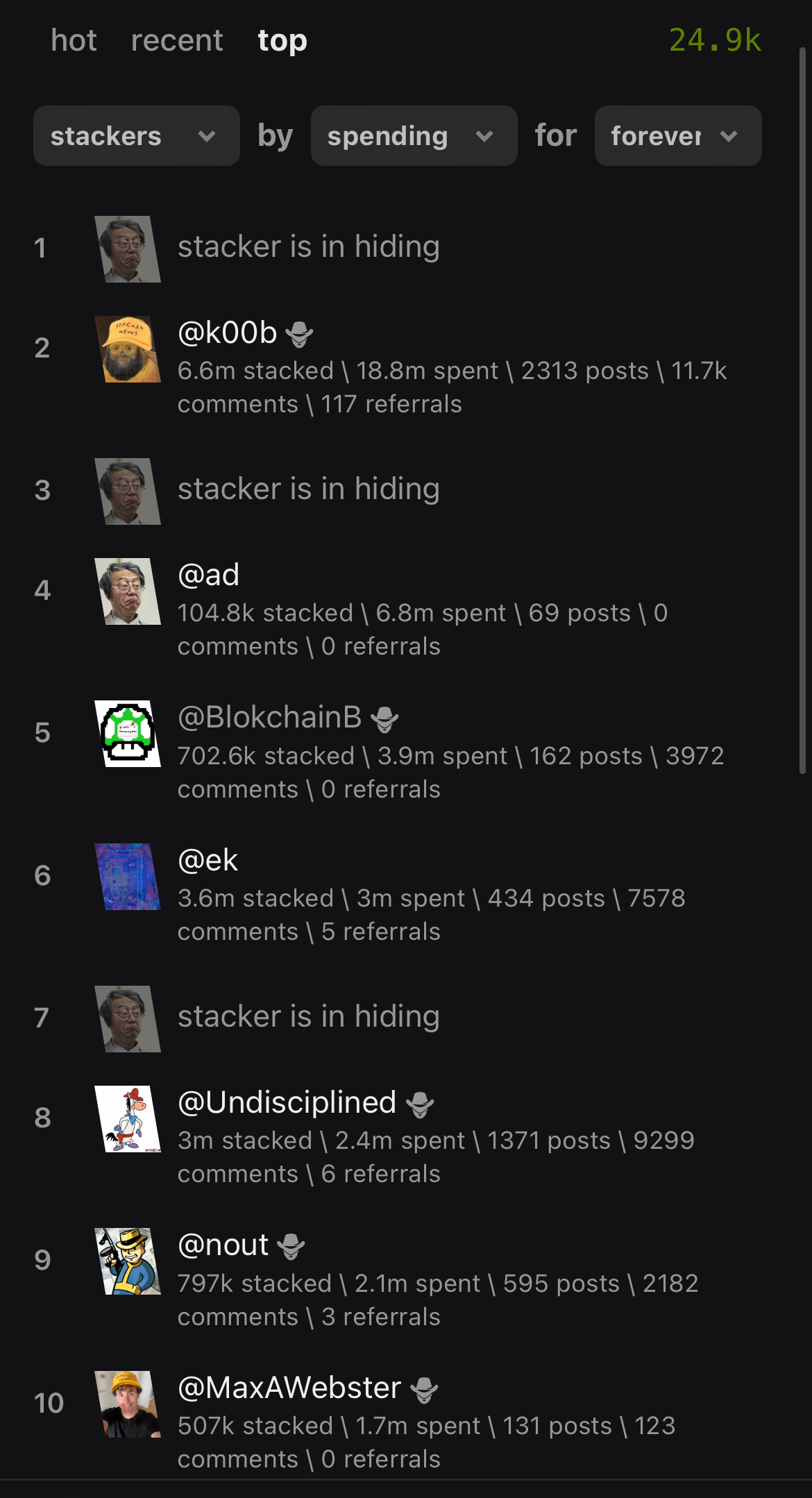Open the @ad profile link

coord(208,575)
